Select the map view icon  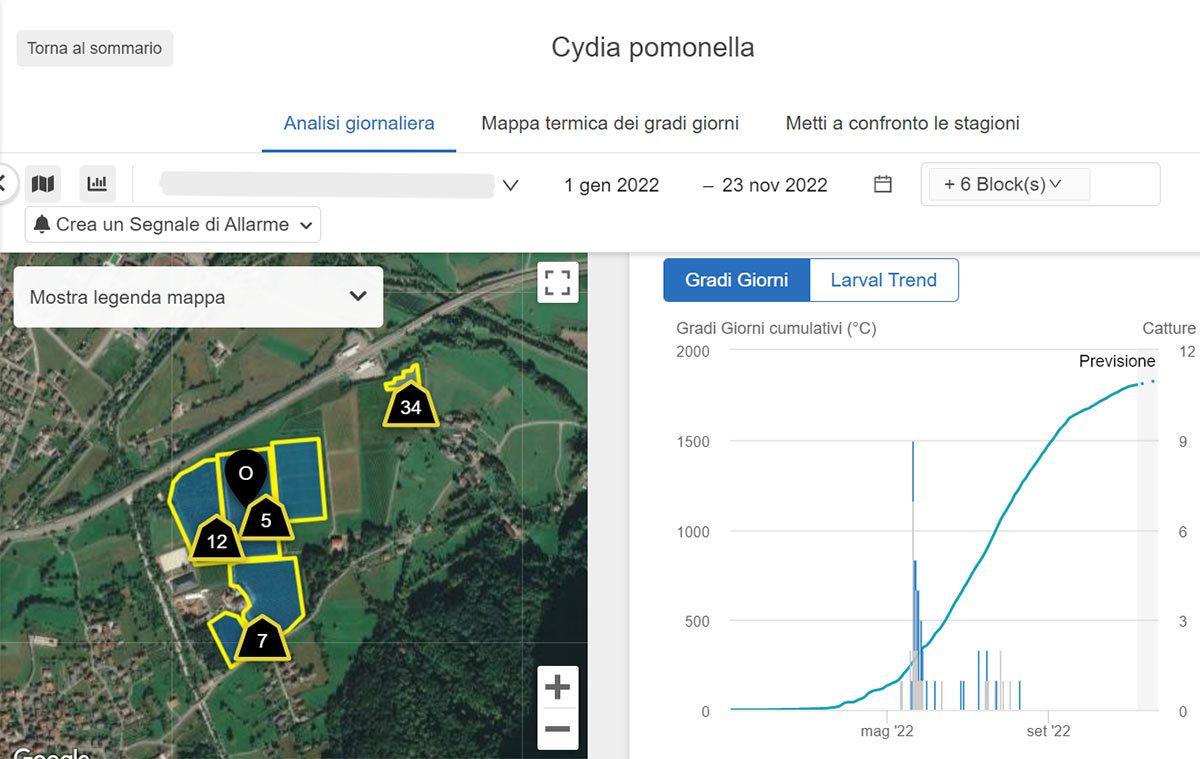coord(42,183)
